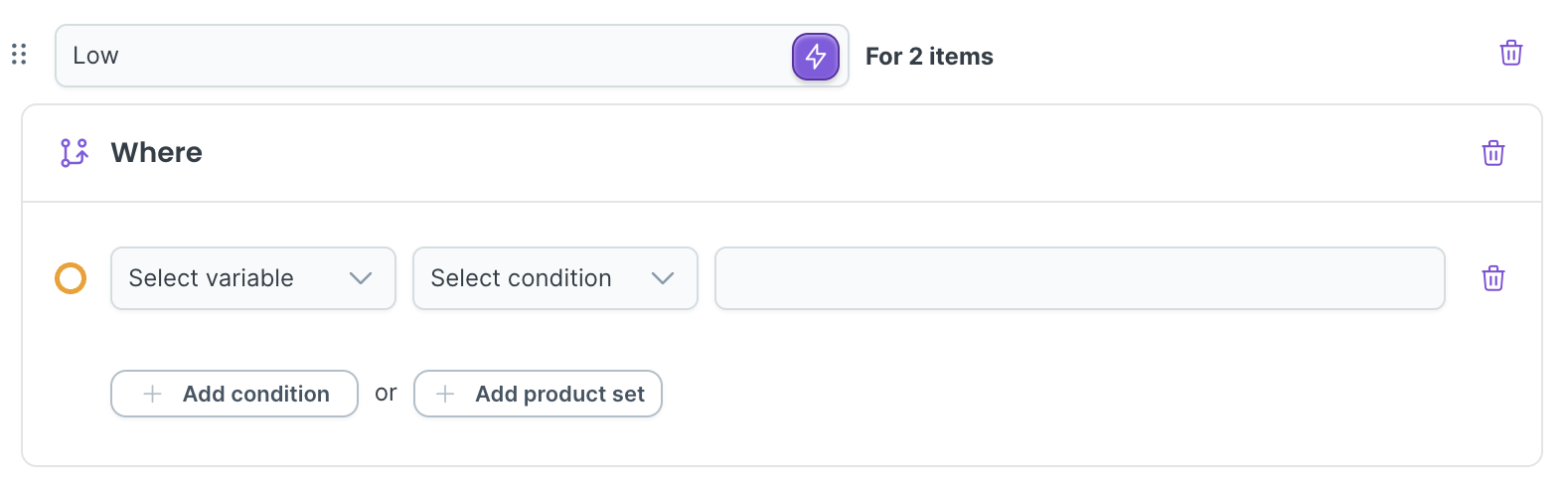Delete the Low rule with the top trash icon
The width and height of the screenshot is (1568, 489).
click(x=1510, y=53)
